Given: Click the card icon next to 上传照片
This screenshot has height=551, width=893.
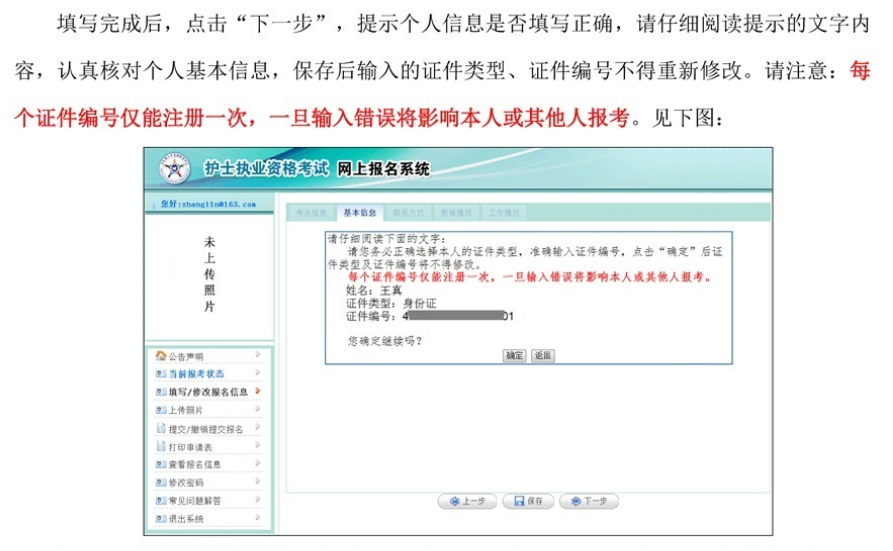Looking at the screenshot, I should pos(160,410).
